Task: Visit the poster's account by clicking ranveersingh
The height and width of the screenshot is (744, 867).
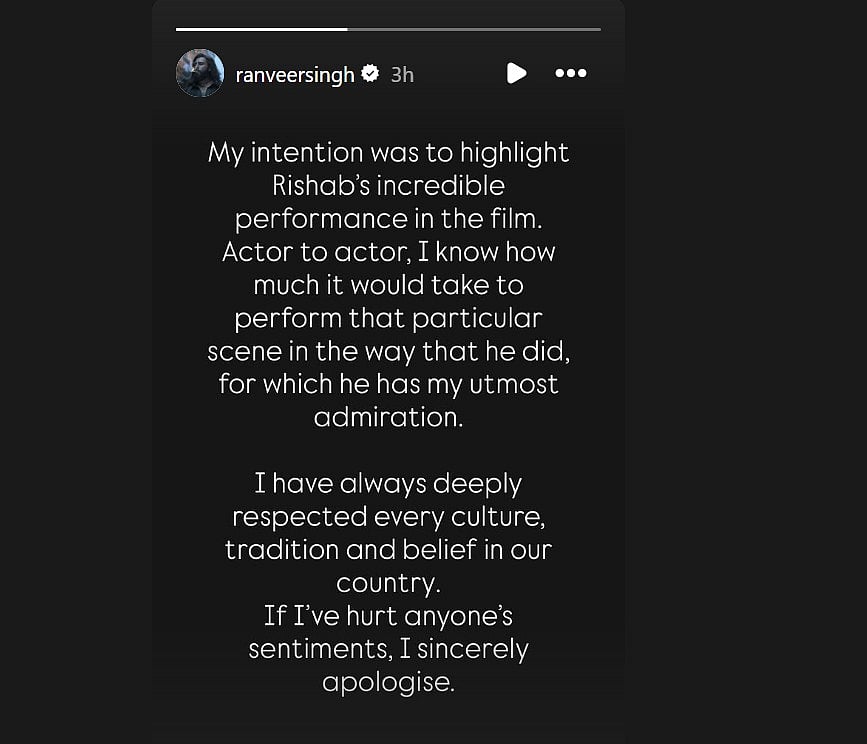Action: coord(295,73)
